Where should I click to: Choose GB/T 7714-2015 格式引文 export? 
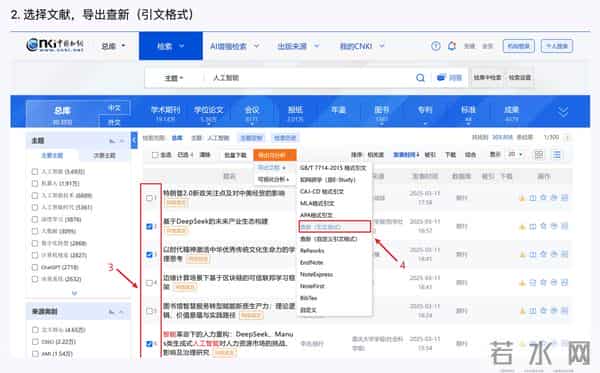point(333,168)
